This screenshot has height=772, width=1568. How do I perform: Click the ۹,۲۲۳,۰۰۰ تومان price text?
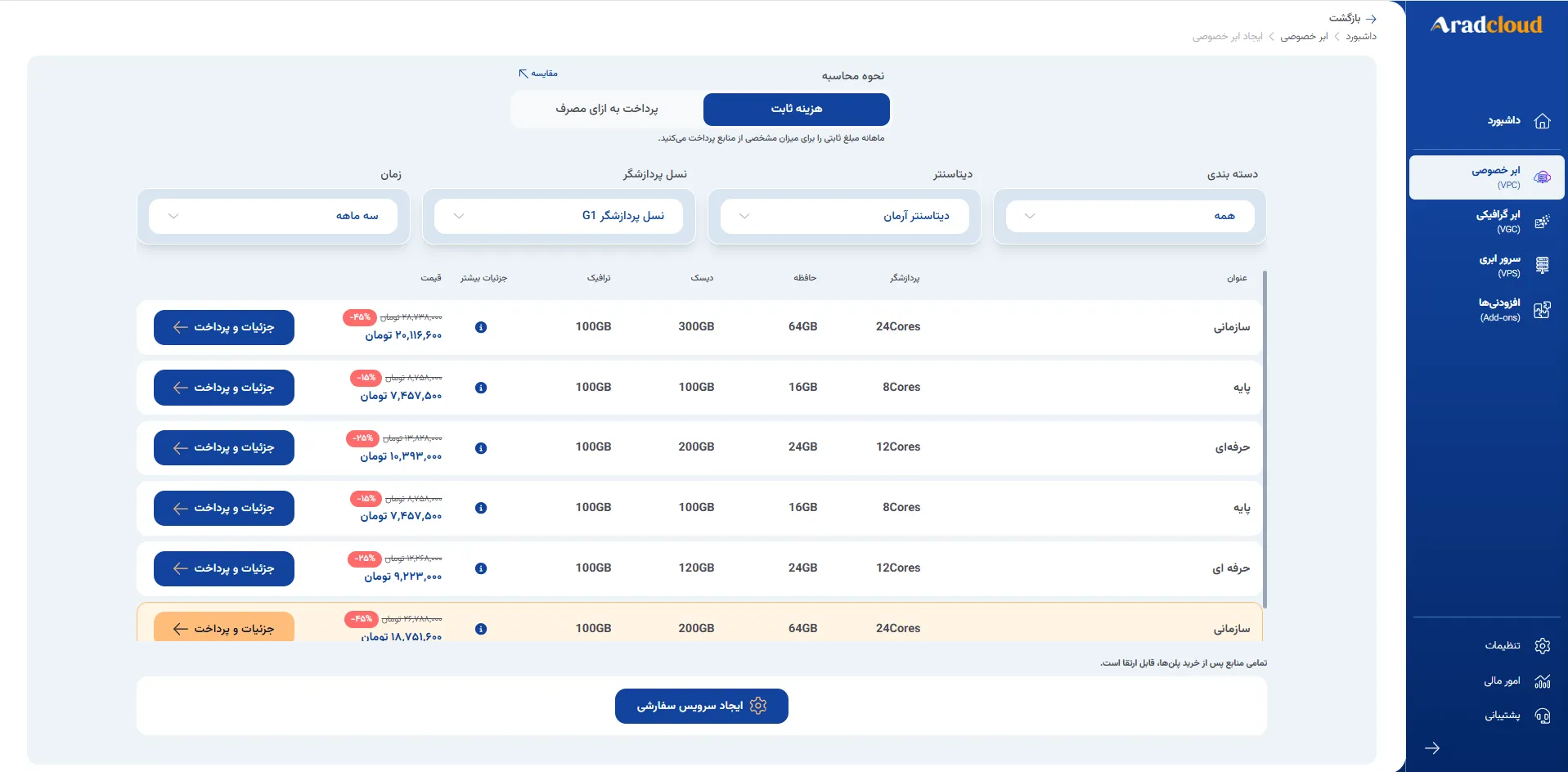point(402,577)
